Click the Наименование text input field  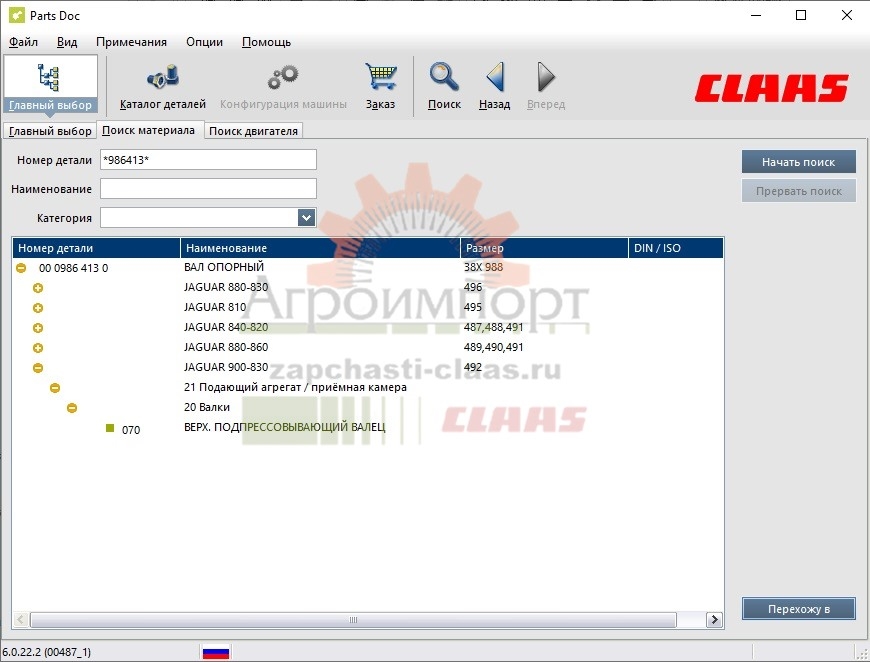coord(208,189)
